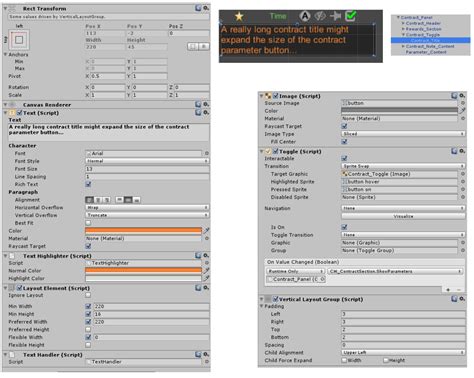Enable Child Force Expand Width checkbox
474x378 pixels.
(344, 360)
